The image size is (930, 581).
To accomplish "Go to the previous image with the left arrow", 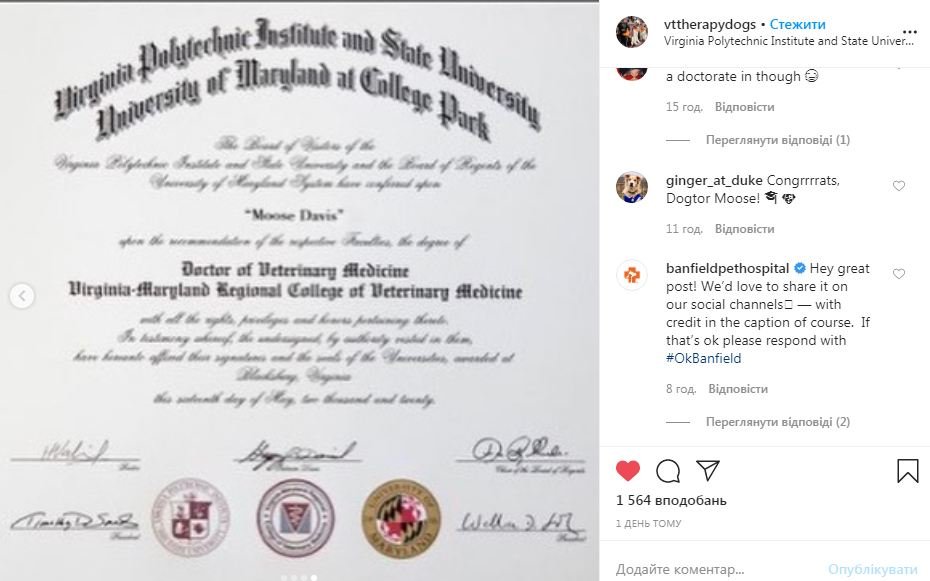I will pos(23,295).
